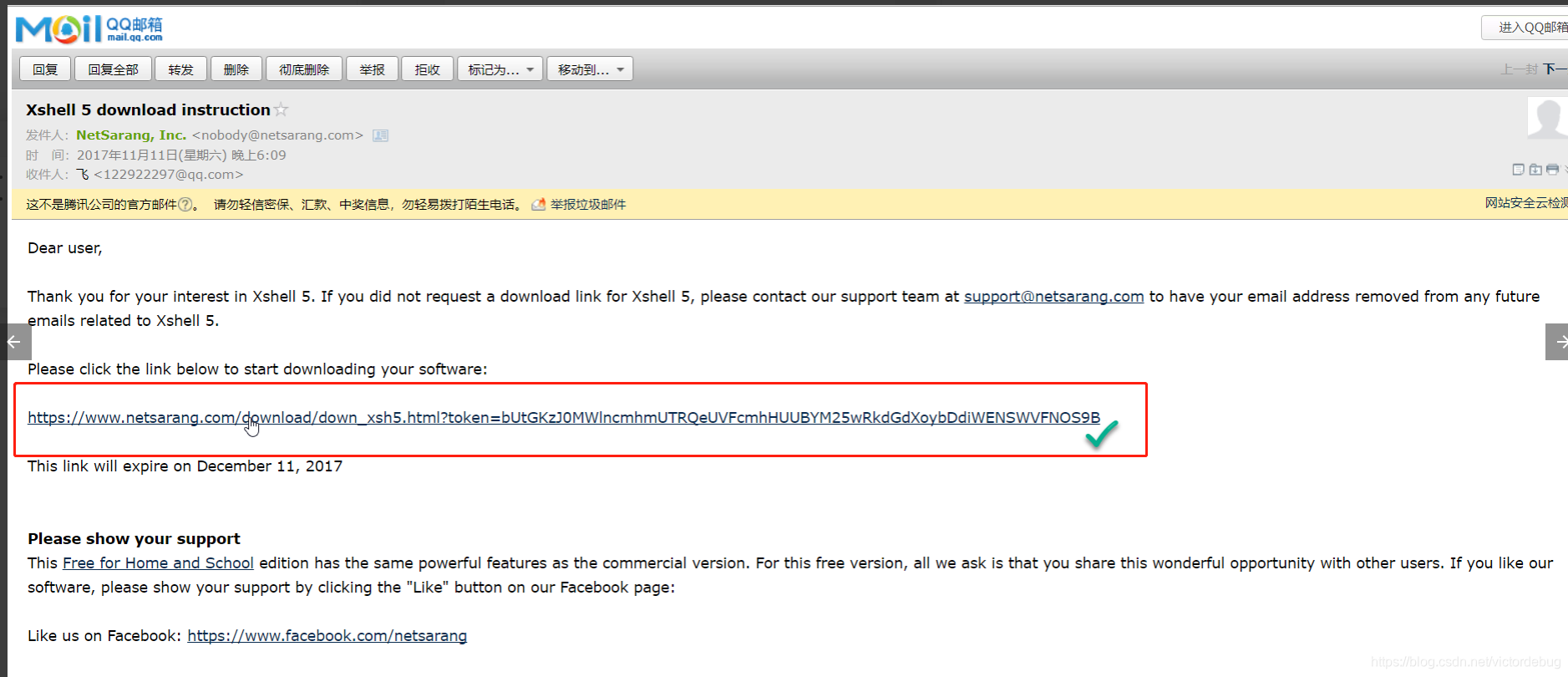Click recipient address 122922297@qq.com
Image resolution: width=1568 pixels, height=677 pixels.
click(x=168, y=175)
